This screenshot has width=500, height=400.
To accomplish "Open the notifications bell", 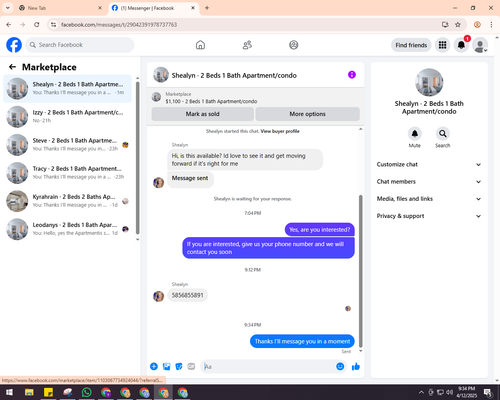I will click(461, 45).
